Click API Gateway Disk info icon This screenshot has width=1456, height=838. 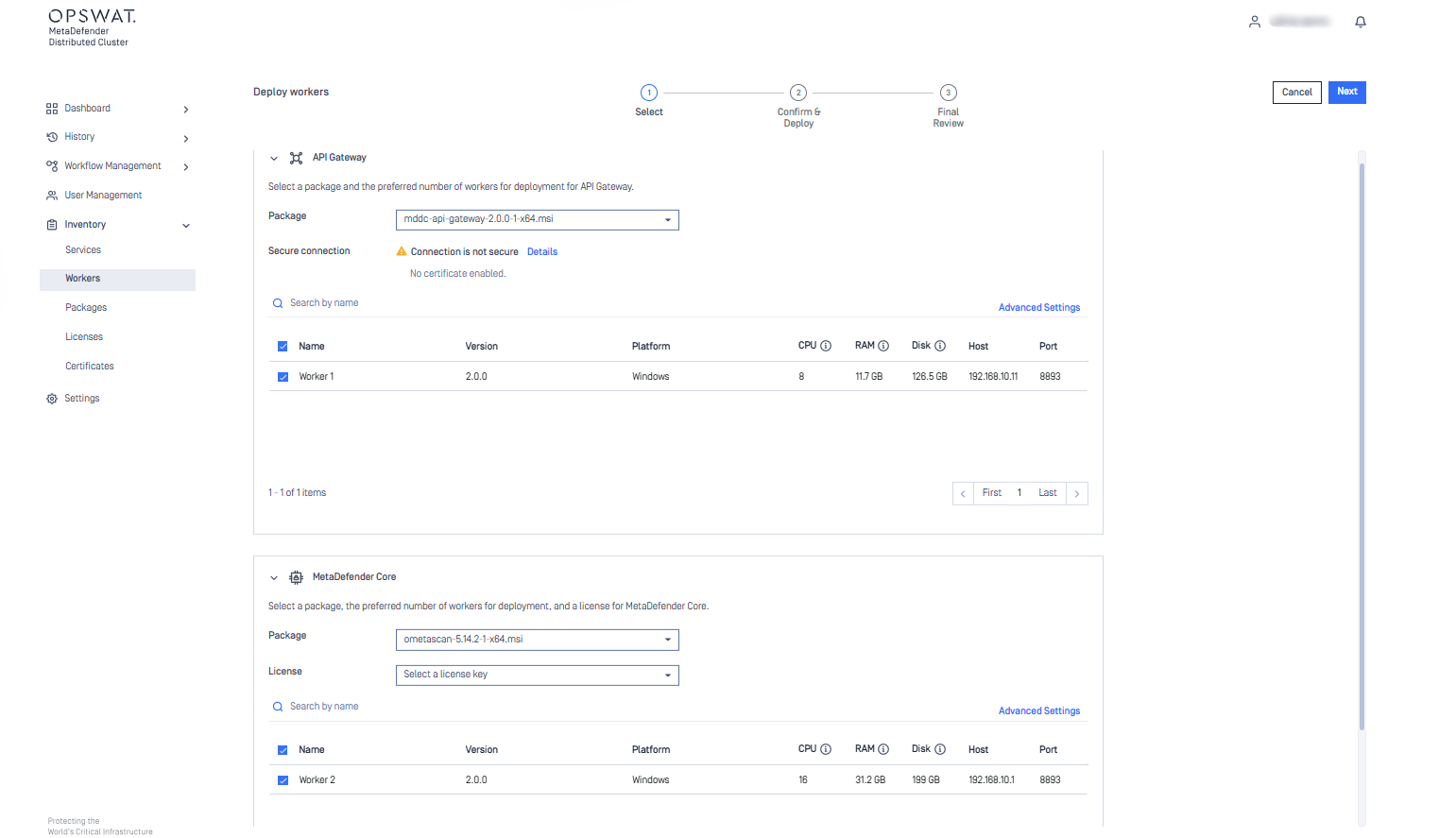pyautogui.click(x=940, y=346)
